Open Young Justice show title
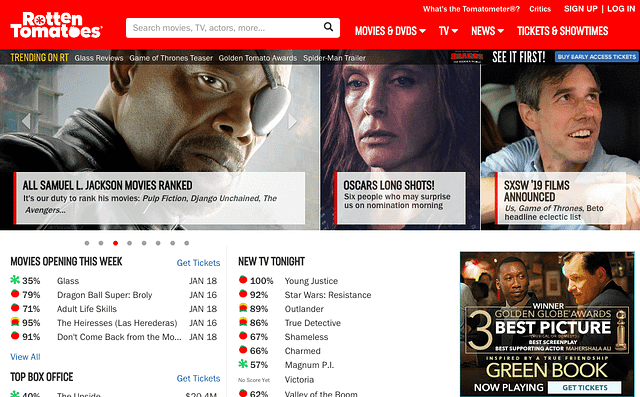The width and height of the screenshot is (640, 397). tap(311, 281)
